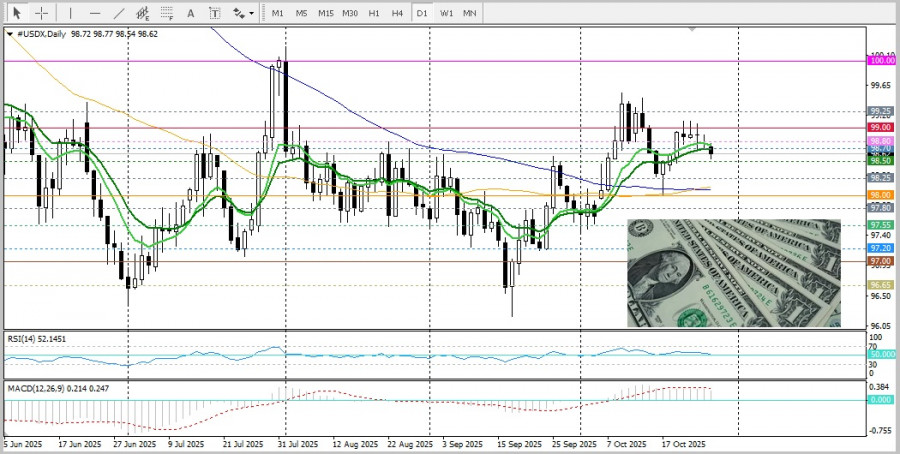Click the green 97.55 price level label
Image resolution: width=900 pixels, height=454 pixels.
coord(880,224)
